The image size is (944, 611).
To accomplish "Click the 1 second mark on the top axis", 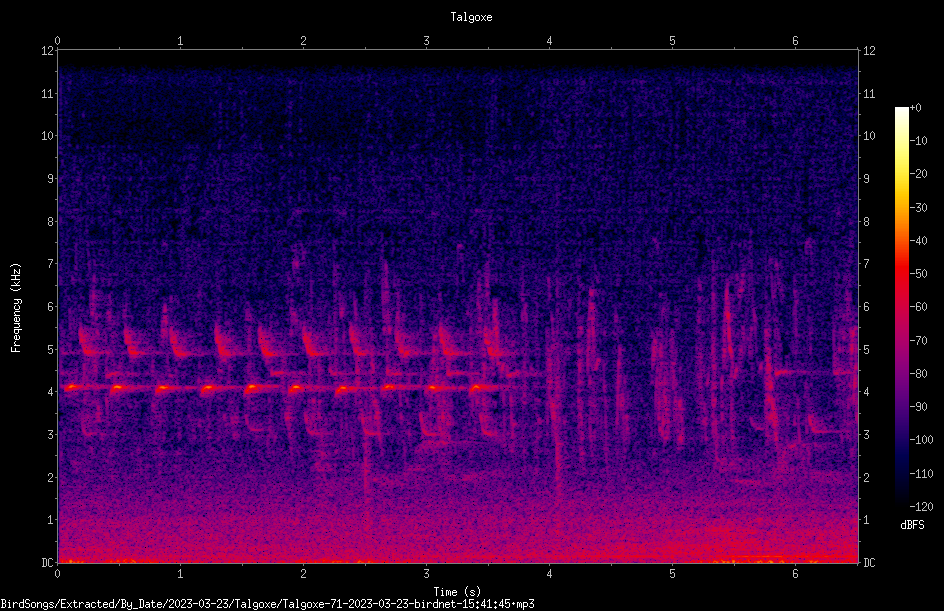I will [x=180, y=41].
